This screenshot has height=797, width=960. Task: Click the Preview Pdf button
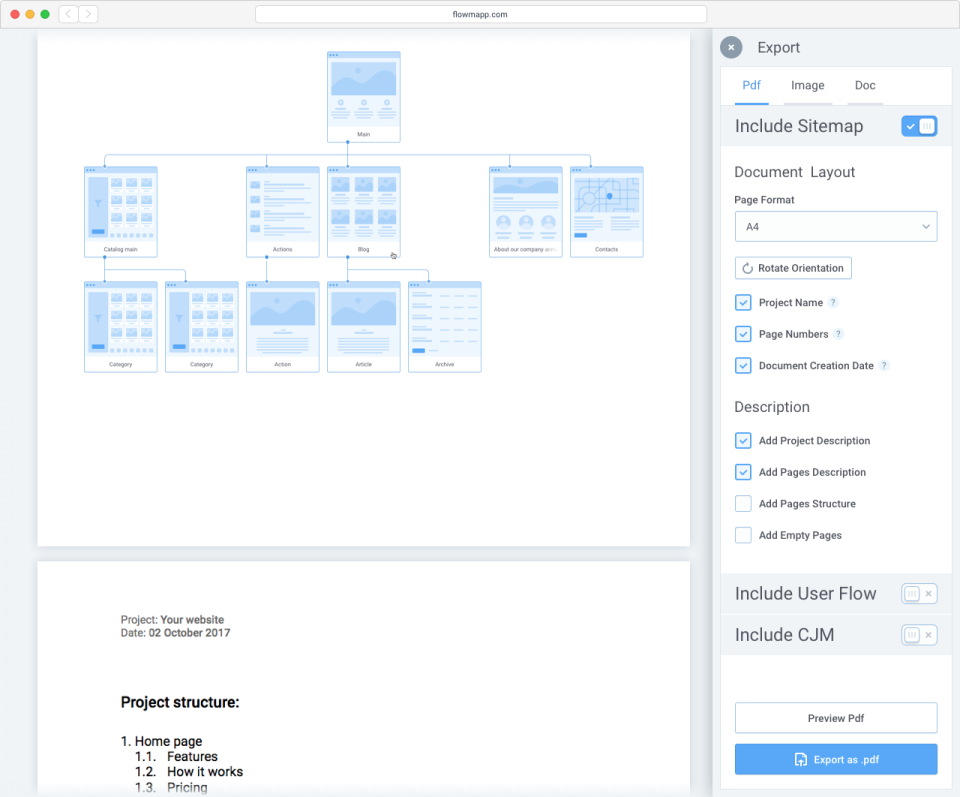click(835, 717)
